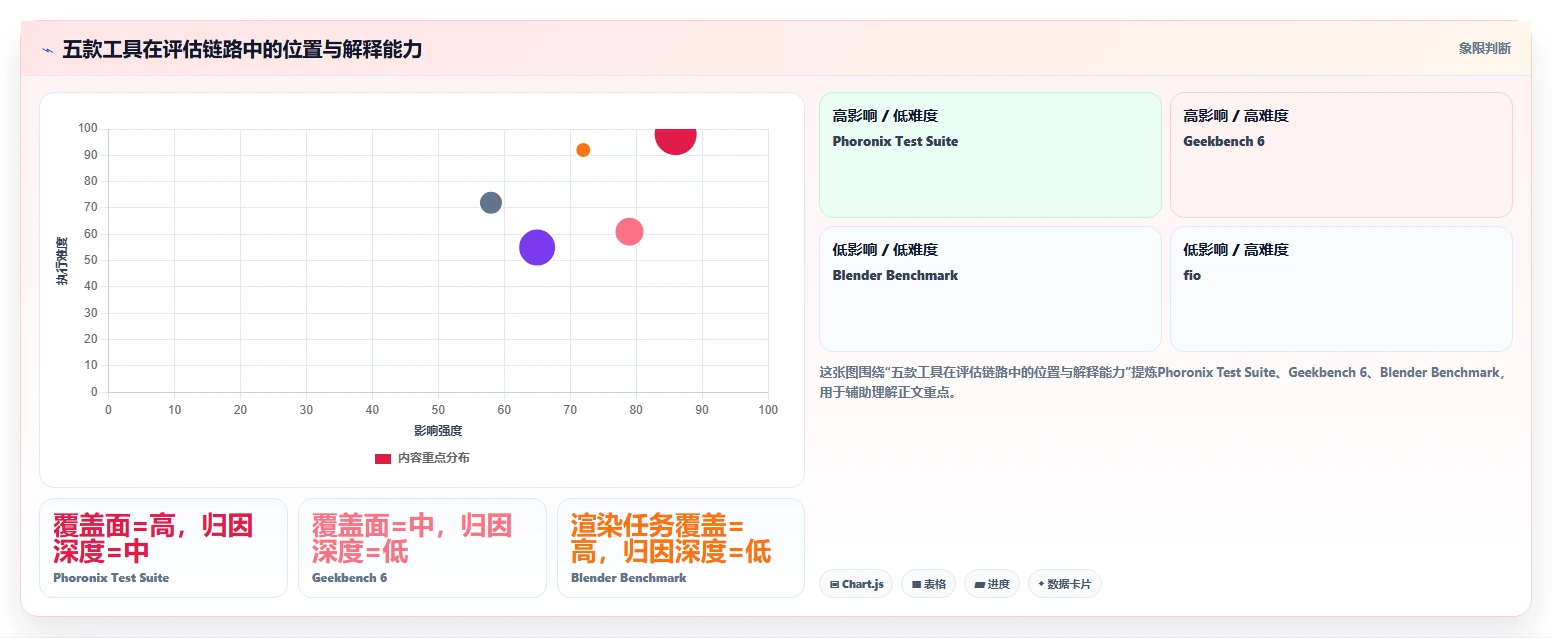Click 覆盖面=高,归因深度=中 headline
This screenshot has height=638, width=1552.
[153, 538]
